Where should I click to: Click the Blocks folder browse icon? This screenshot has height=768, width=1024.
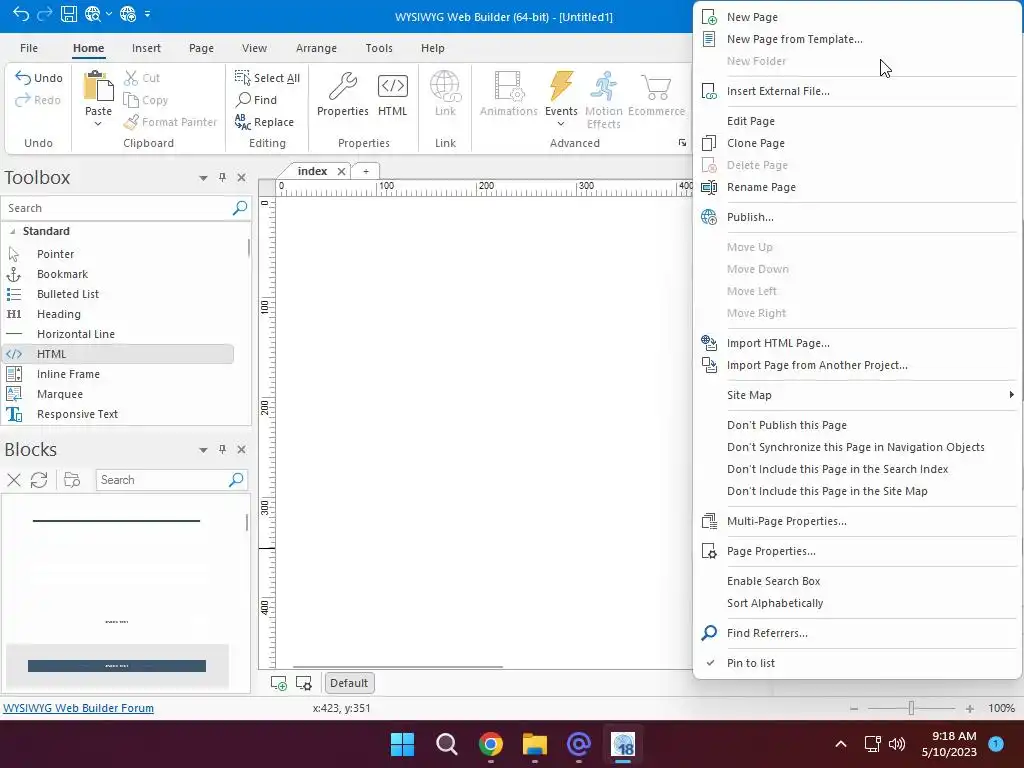(72, 480)
